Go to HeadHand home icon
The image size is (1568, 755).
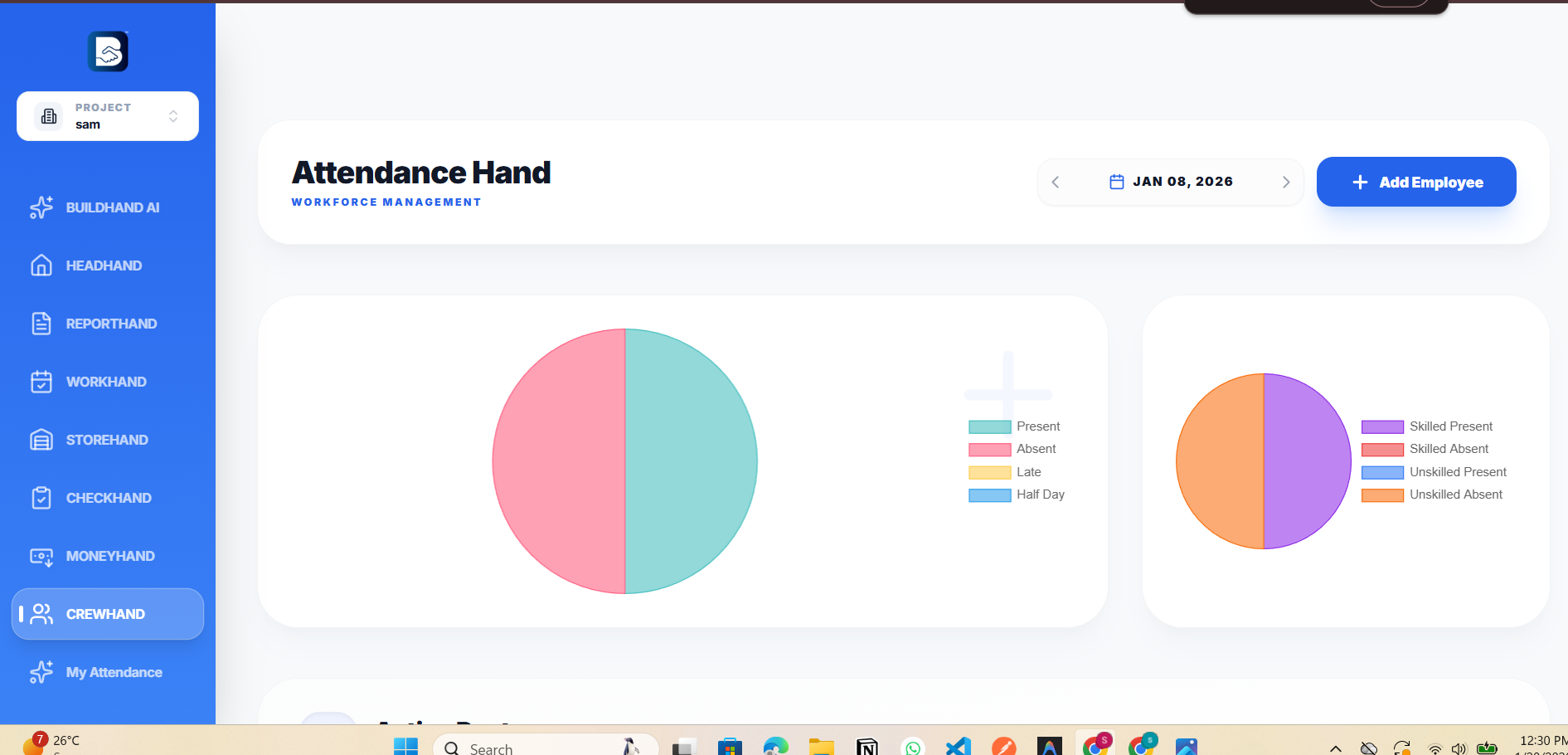(x=41, y=265)
